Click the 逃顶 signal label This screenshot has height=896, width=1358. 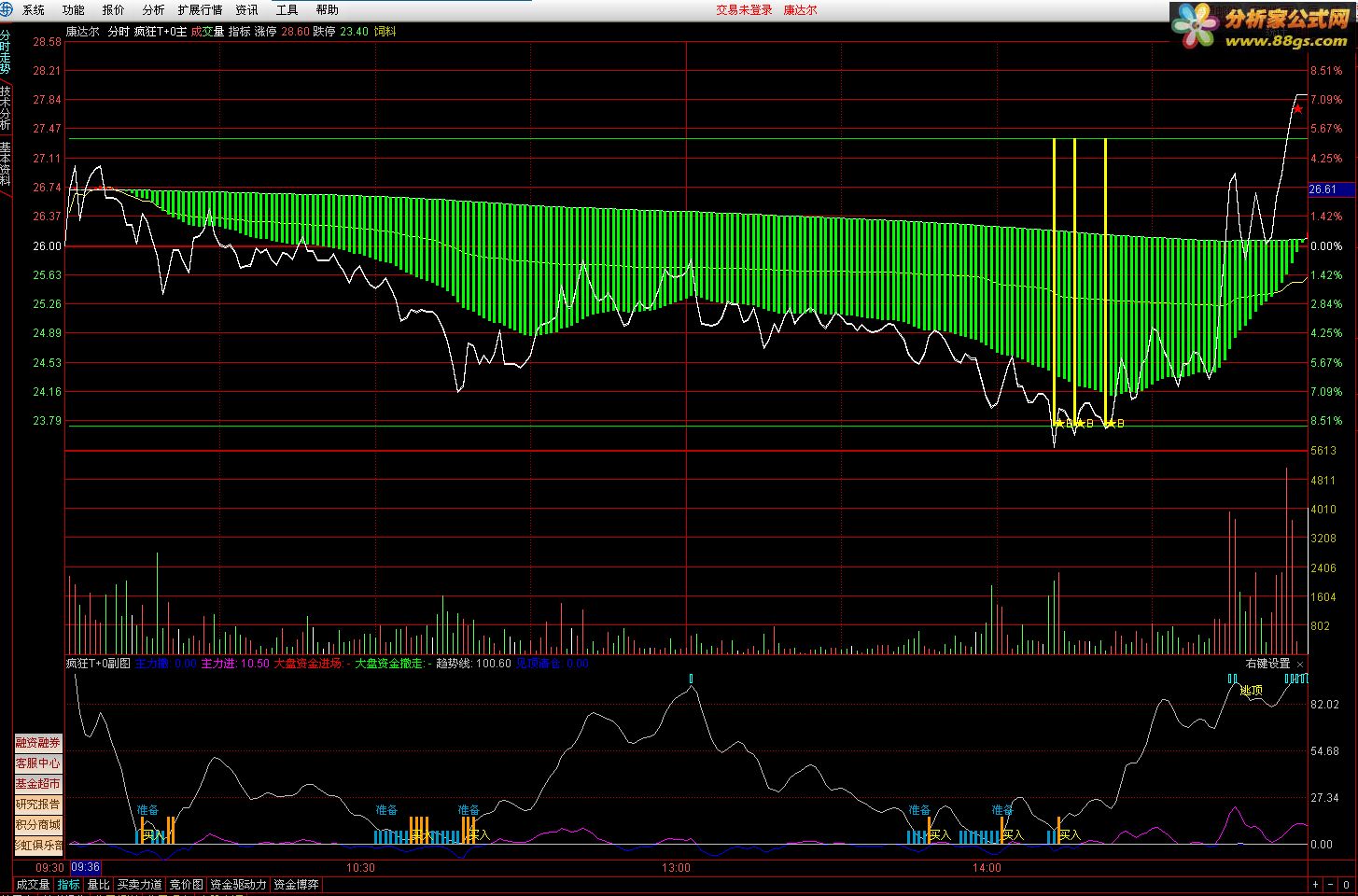[x=1251, y=691]
